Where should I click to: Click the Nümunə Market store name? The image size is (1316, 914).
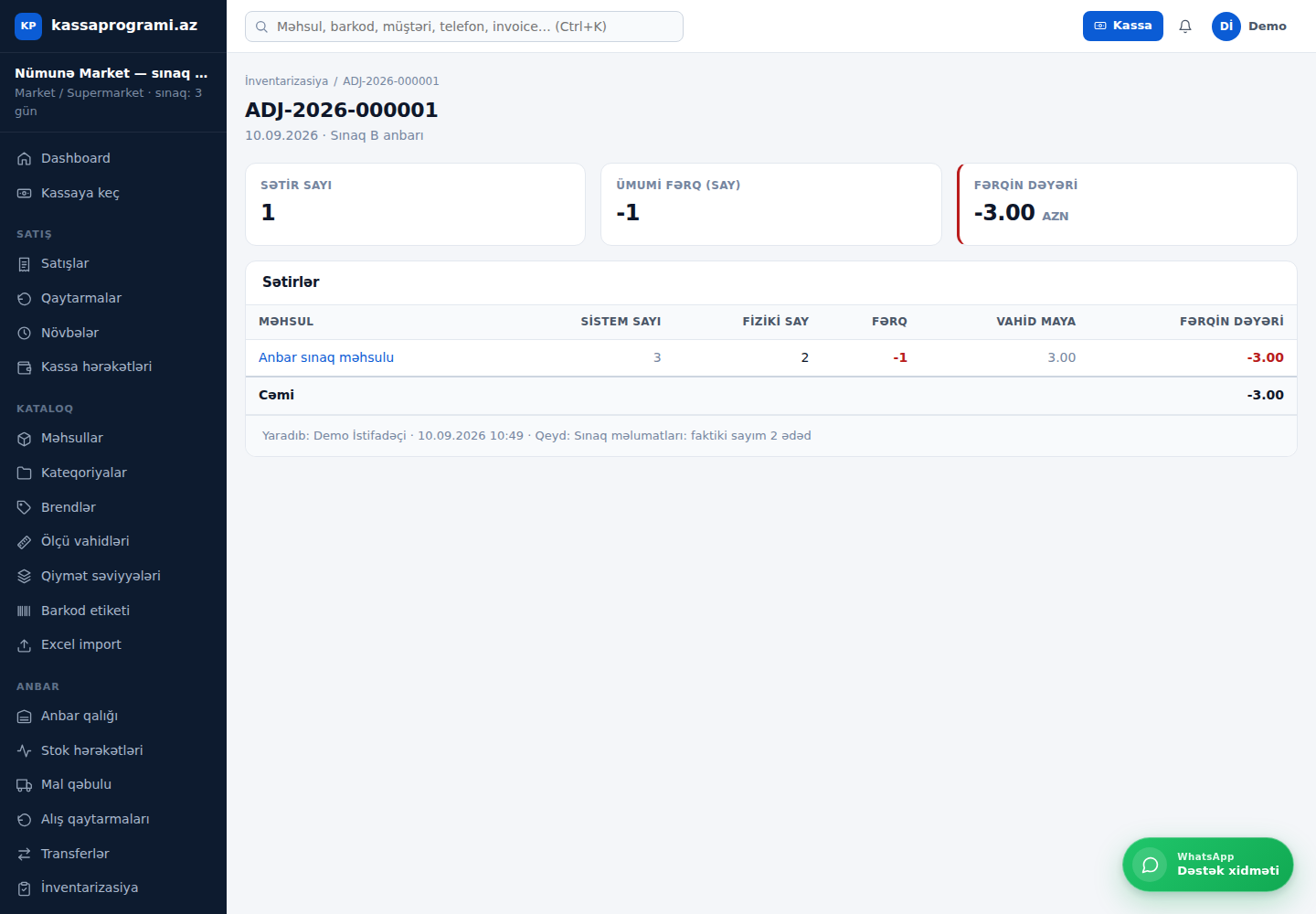111,73
